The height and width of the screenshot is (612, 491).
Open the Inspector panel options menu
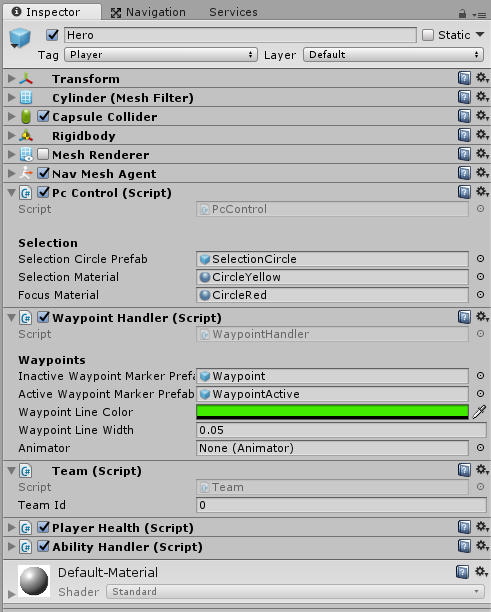pos(479,15)
